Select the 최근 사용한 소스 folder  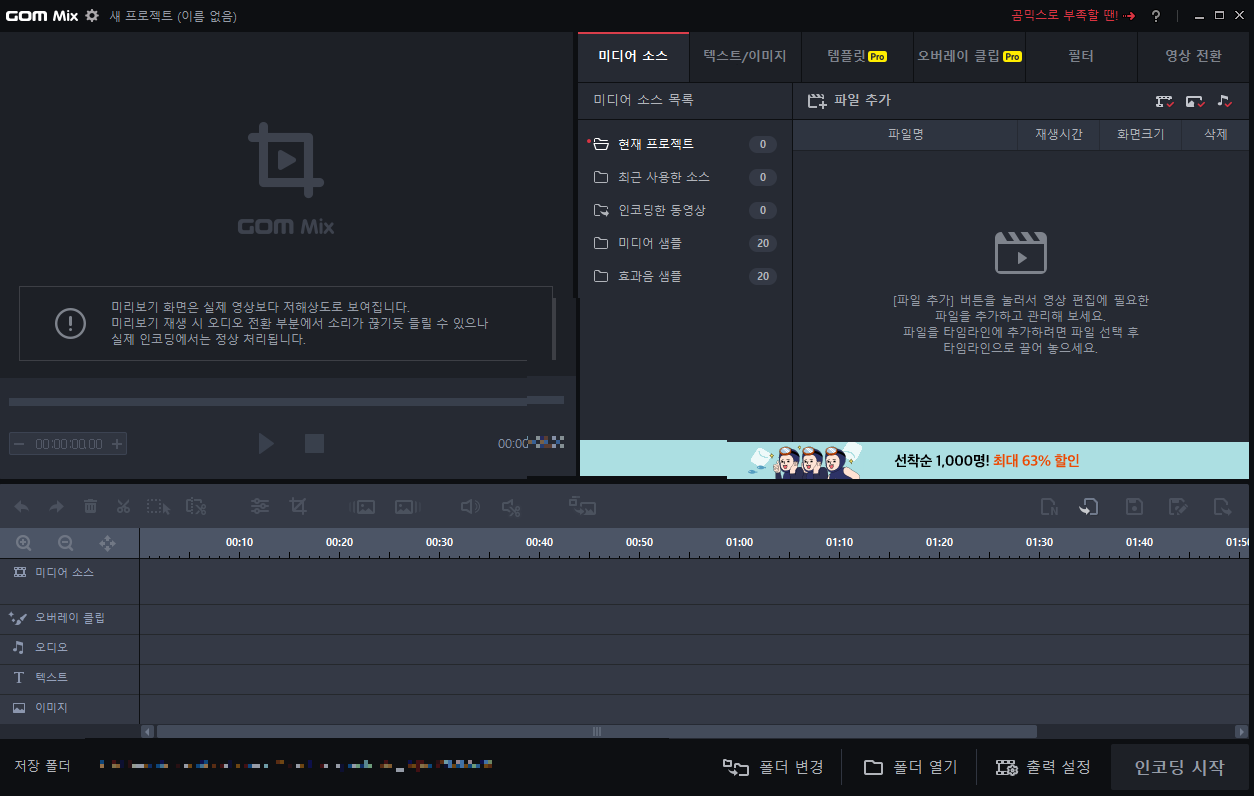coord(685,177)
